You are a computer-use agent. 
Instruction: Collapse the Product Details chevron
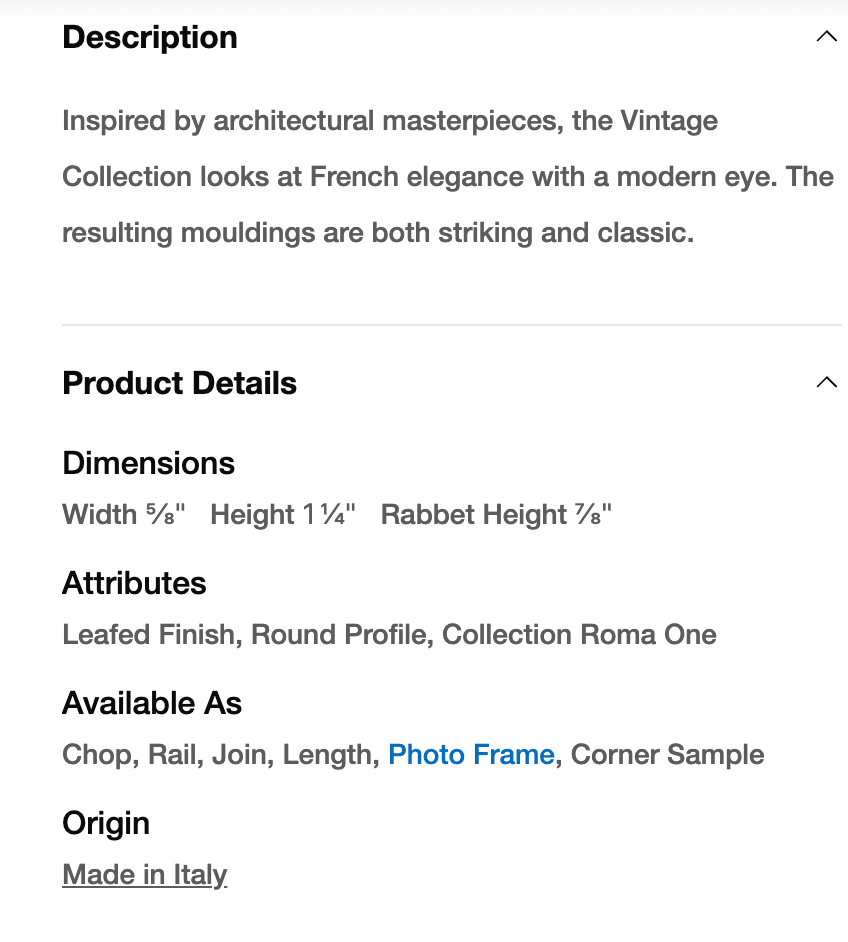(826, 382)
